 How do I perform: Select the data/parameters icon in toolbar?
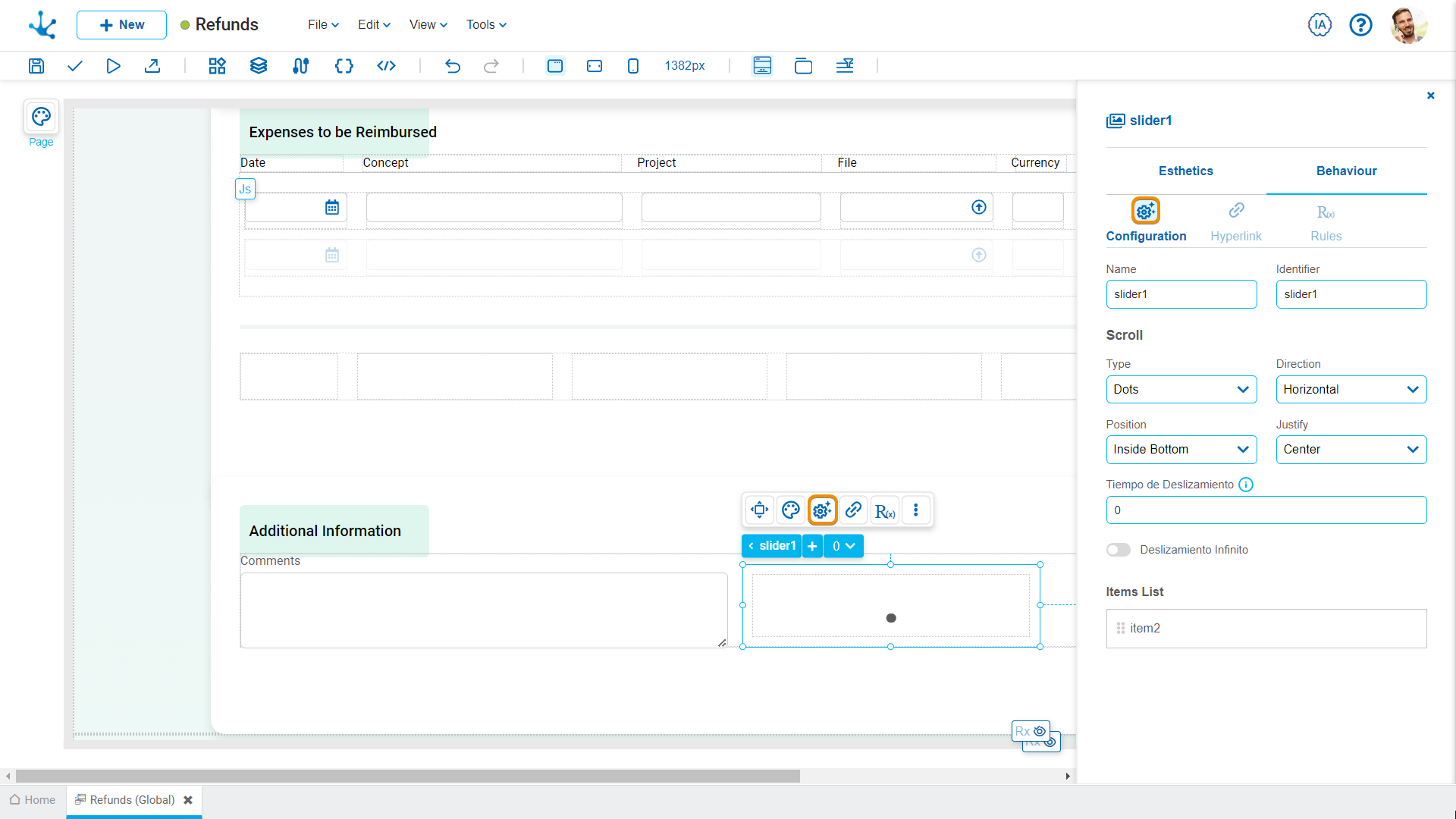(343, 65)
